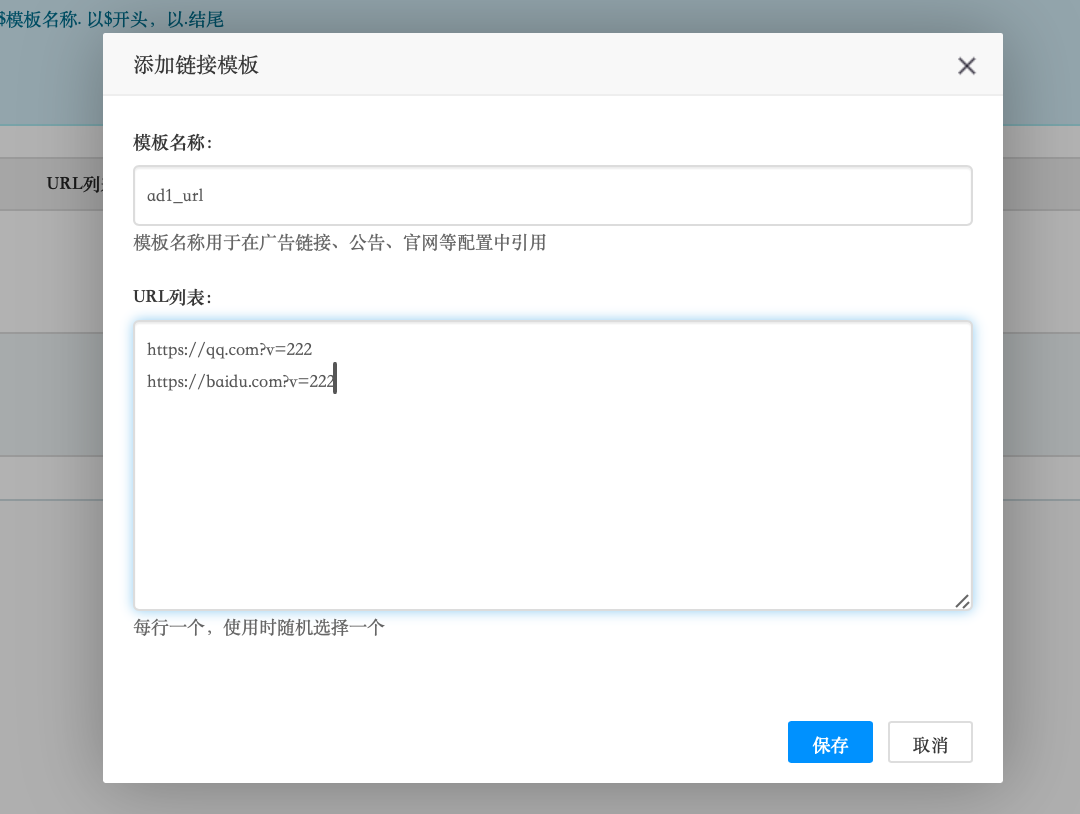Click the hint text 每行一个，使用时随机选择一个
Viewport: 1080px width, 814px height.
[x=259, y=628]
